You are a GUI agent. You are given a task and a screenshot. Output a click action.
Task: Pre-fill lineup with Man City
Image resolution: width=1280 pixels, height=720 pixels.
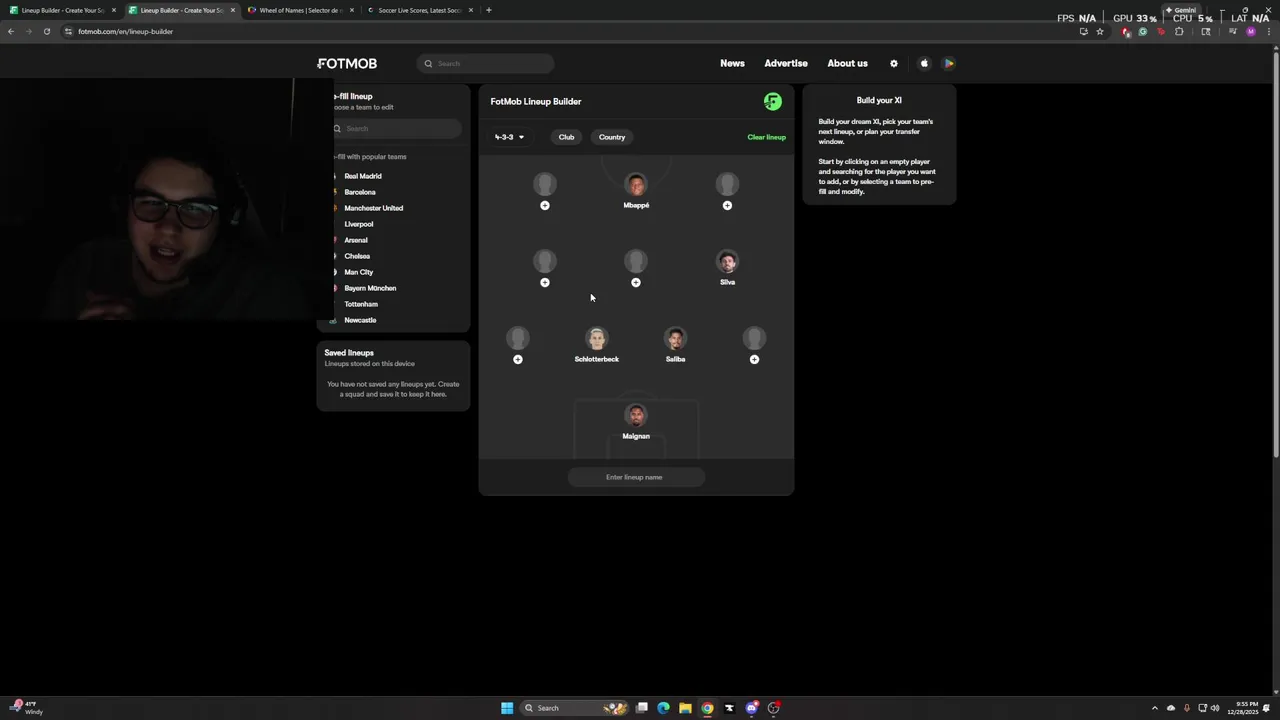point(358,272)
